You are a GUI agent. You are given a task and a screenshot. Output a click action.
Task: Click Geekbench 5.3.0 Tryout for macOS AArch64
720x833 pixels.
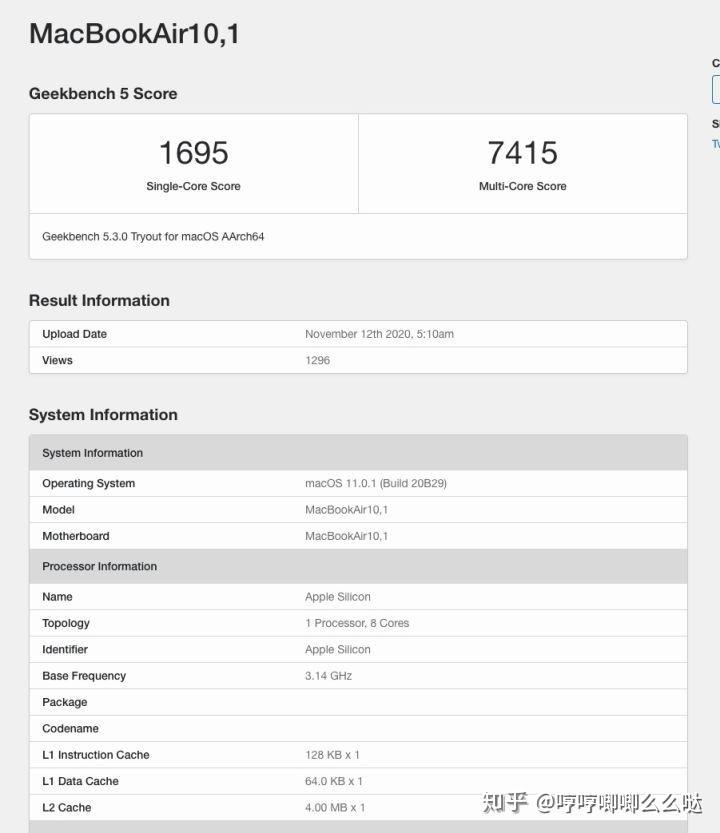(153, 236)
